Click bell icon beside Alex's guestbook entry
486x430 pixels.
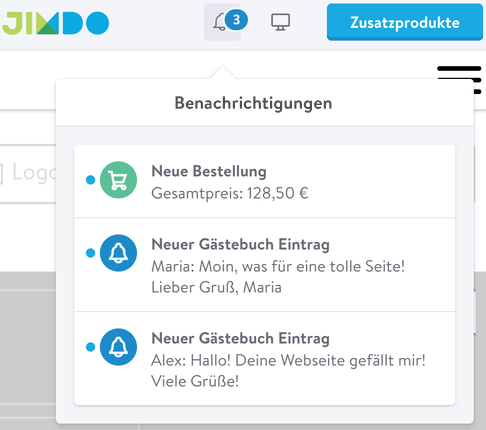tap(118, 347)
